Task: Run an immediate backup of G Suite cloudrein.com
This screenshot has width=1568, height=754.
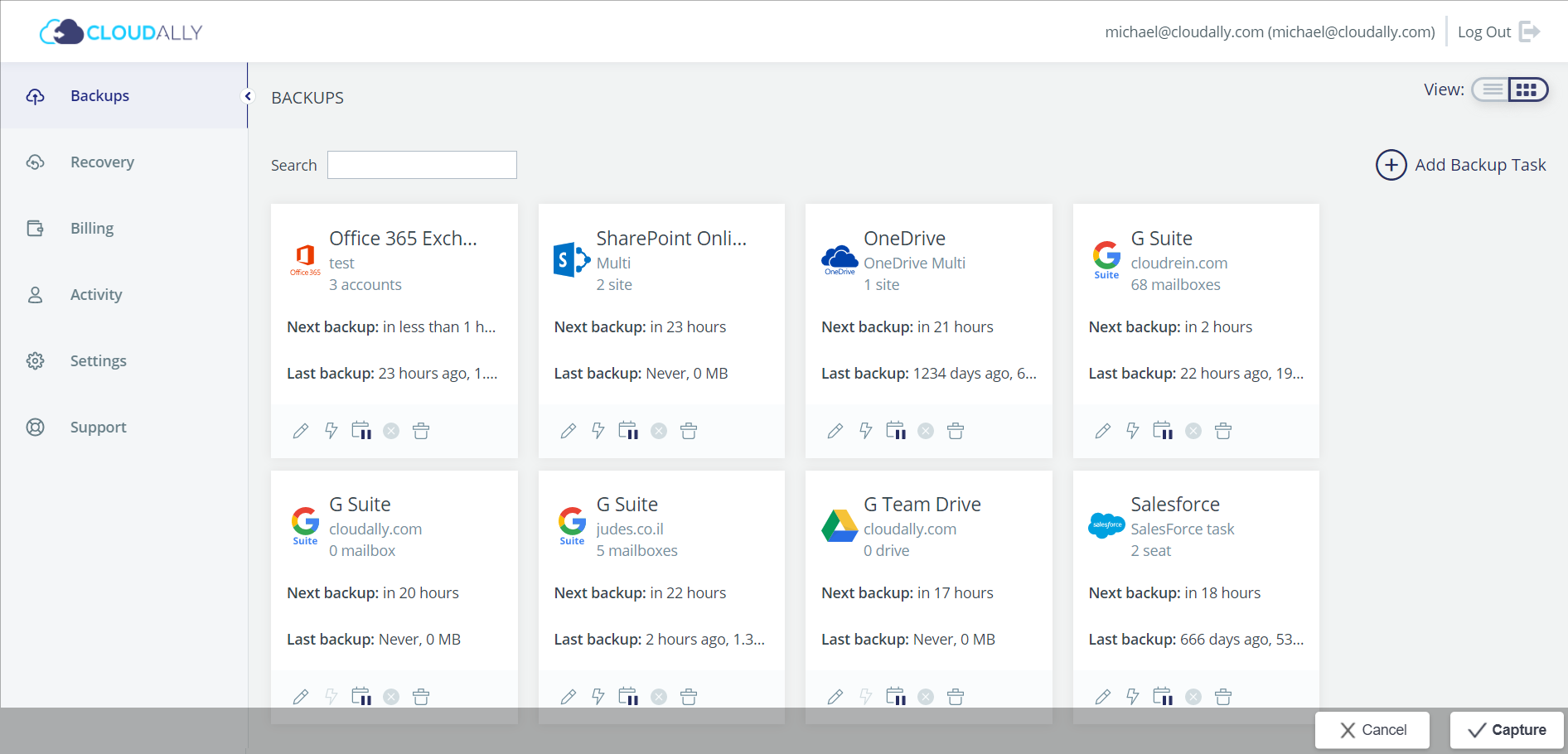Action: coord(1133,431)
